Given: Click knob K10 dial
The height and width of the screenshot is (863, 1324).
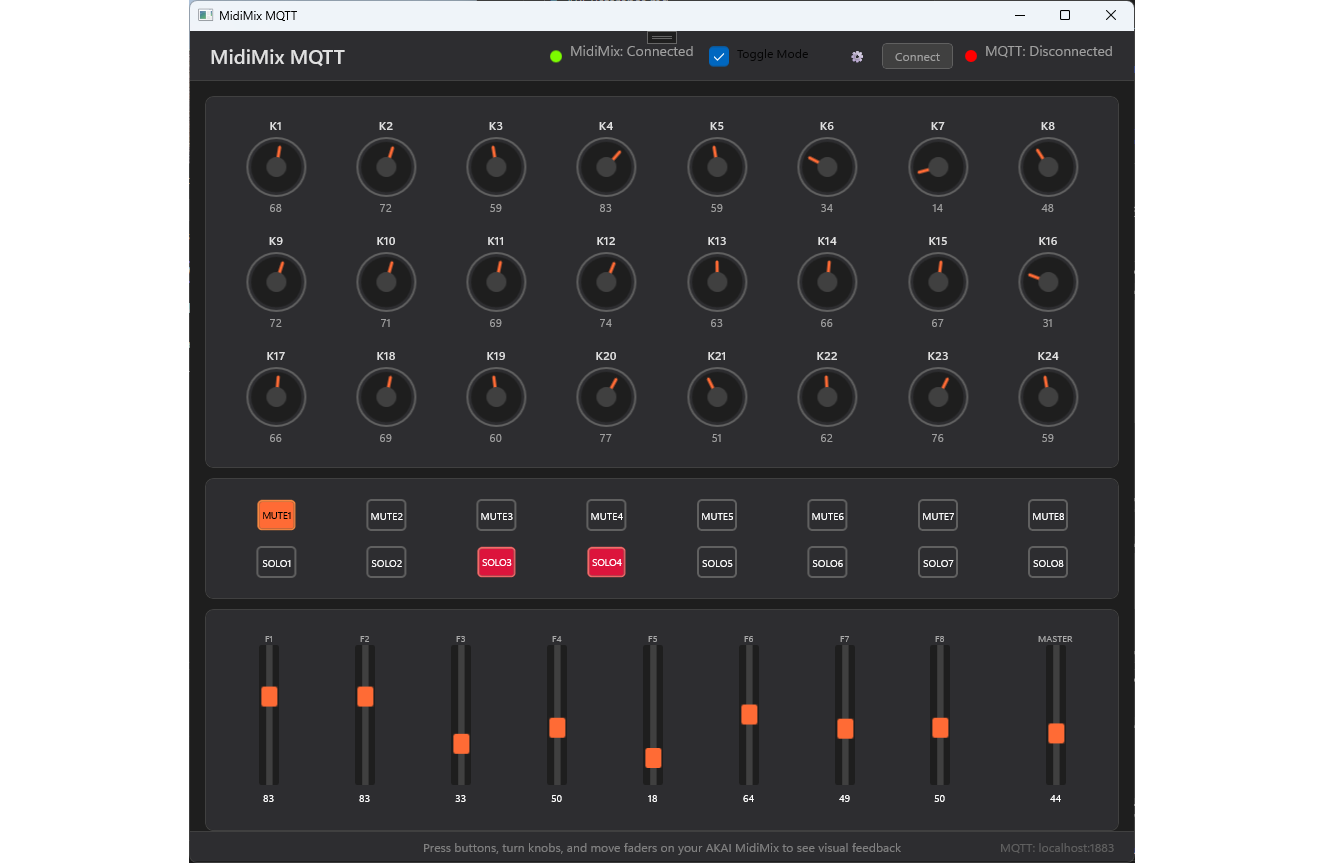Looking at the screenshot, I should click(386, 282).
